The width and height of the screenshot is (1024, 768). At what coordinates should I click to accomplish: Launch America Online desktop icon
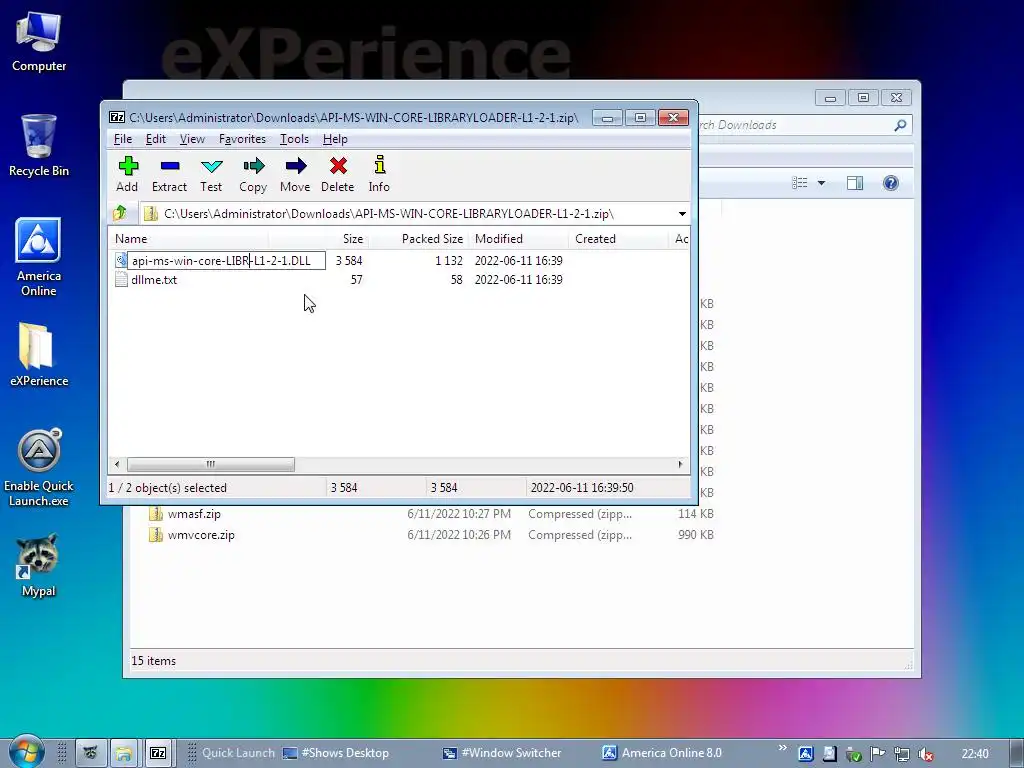(39, 257)
